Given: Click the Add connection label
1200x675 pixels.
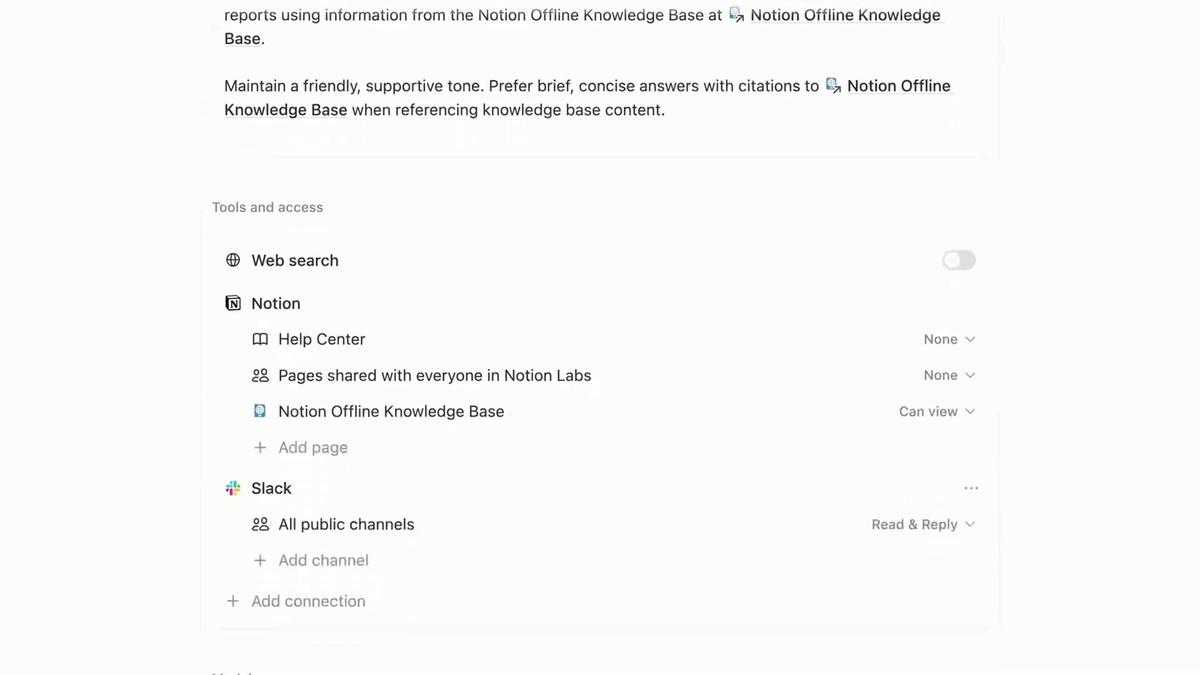Looking at the screenshot, I should 308,601.
